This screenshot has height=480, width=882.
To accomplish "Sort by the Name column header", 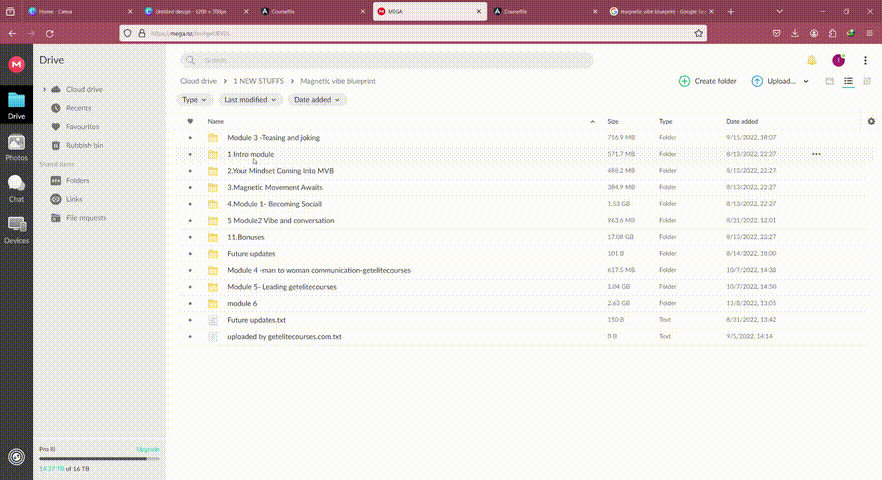I will [x=215, y=122].
